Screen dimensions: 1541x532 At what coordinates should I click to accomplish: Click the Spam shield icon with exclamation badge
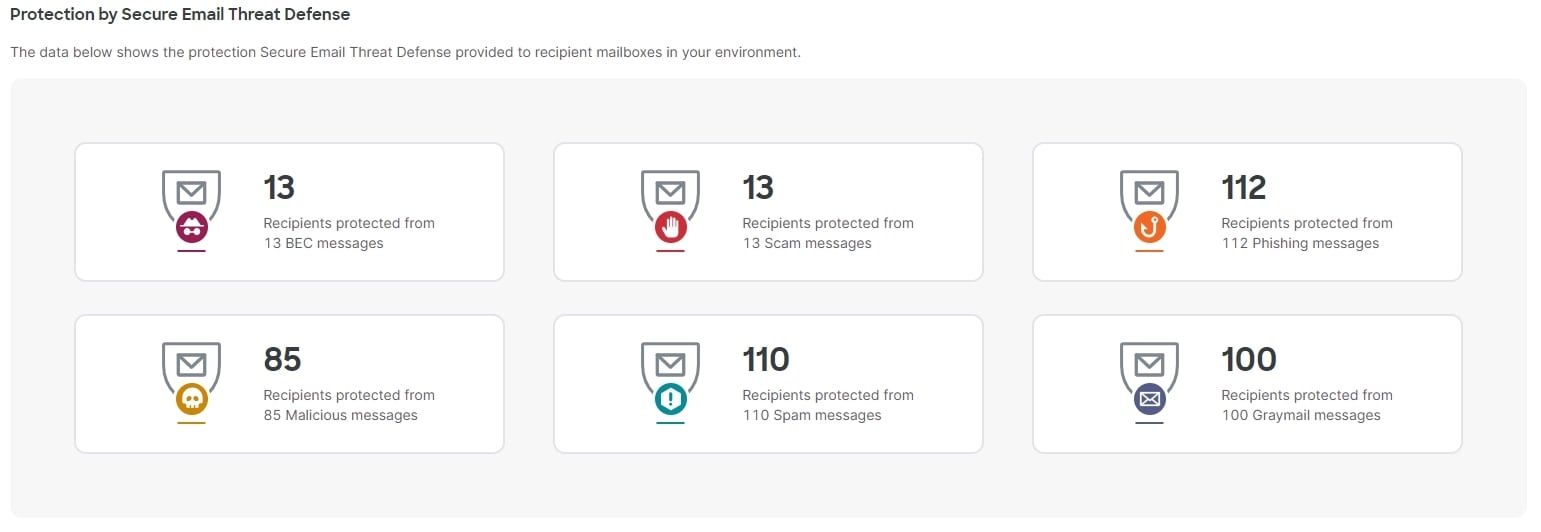(670, 382)
